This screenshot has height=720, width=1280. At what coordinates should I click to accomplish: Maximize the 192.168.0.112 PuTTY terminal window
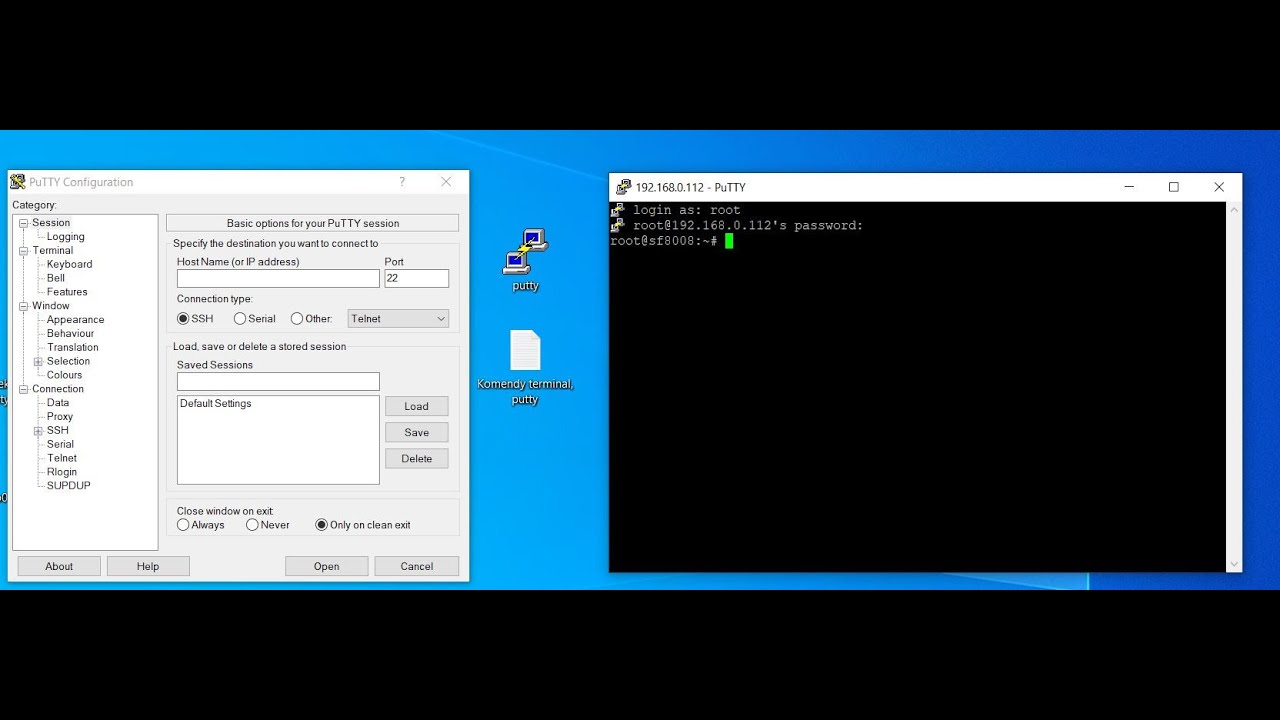[x=1174, y=187]
